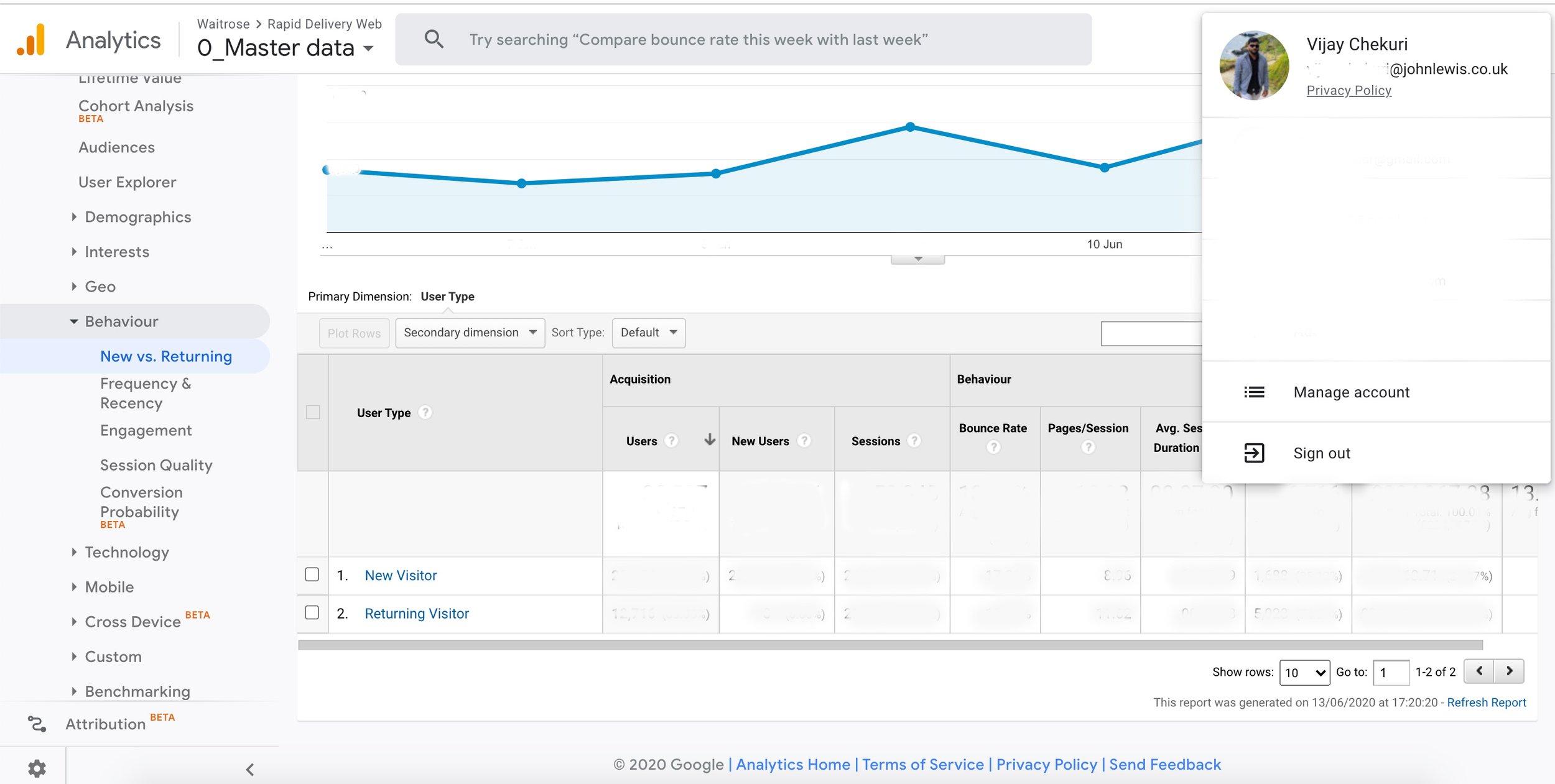
Task: Collapse the sidebar with the chevron arrow
Action: click(249, 770)
